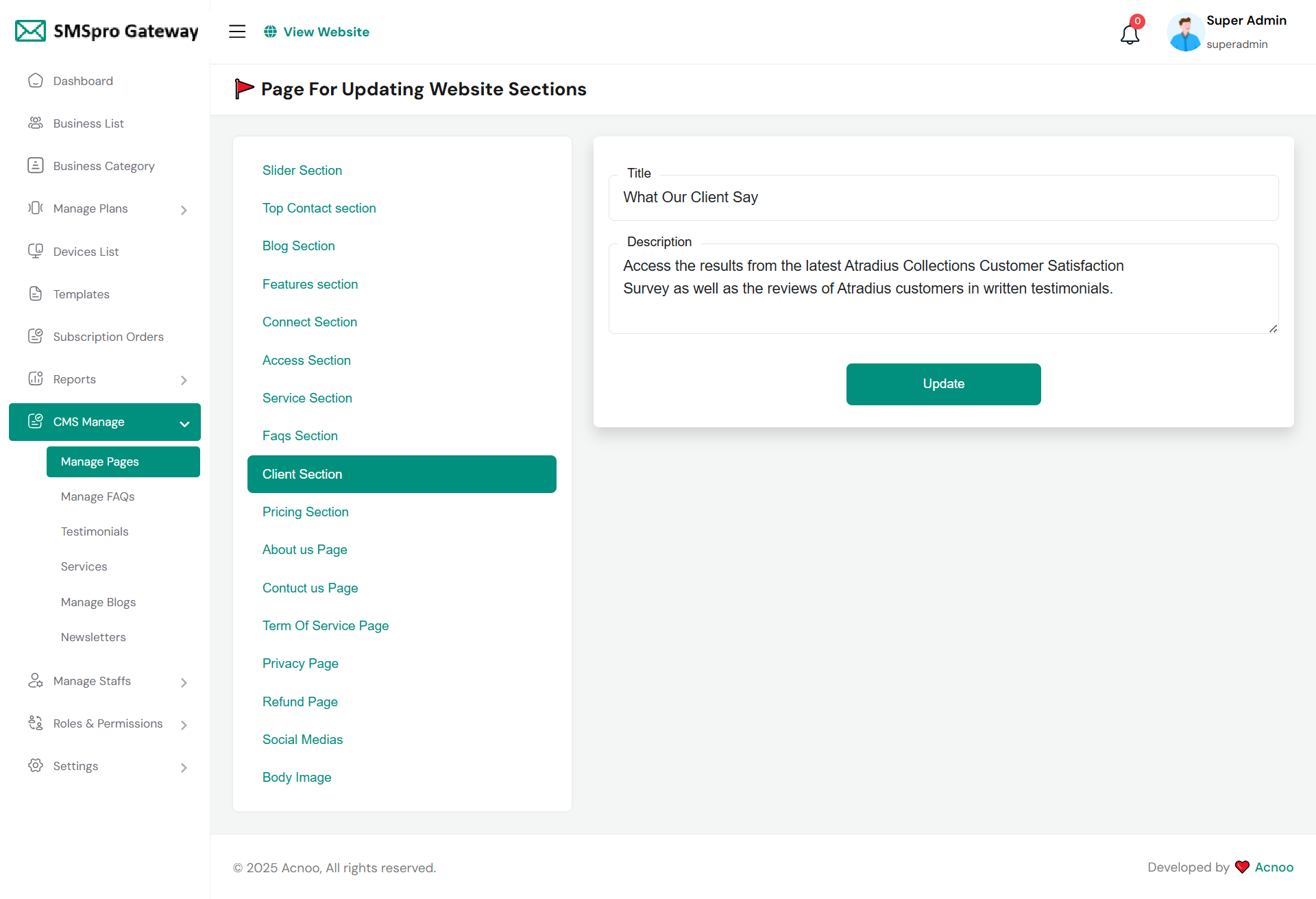Click the globe icon beside View Website

click(271, 32)
